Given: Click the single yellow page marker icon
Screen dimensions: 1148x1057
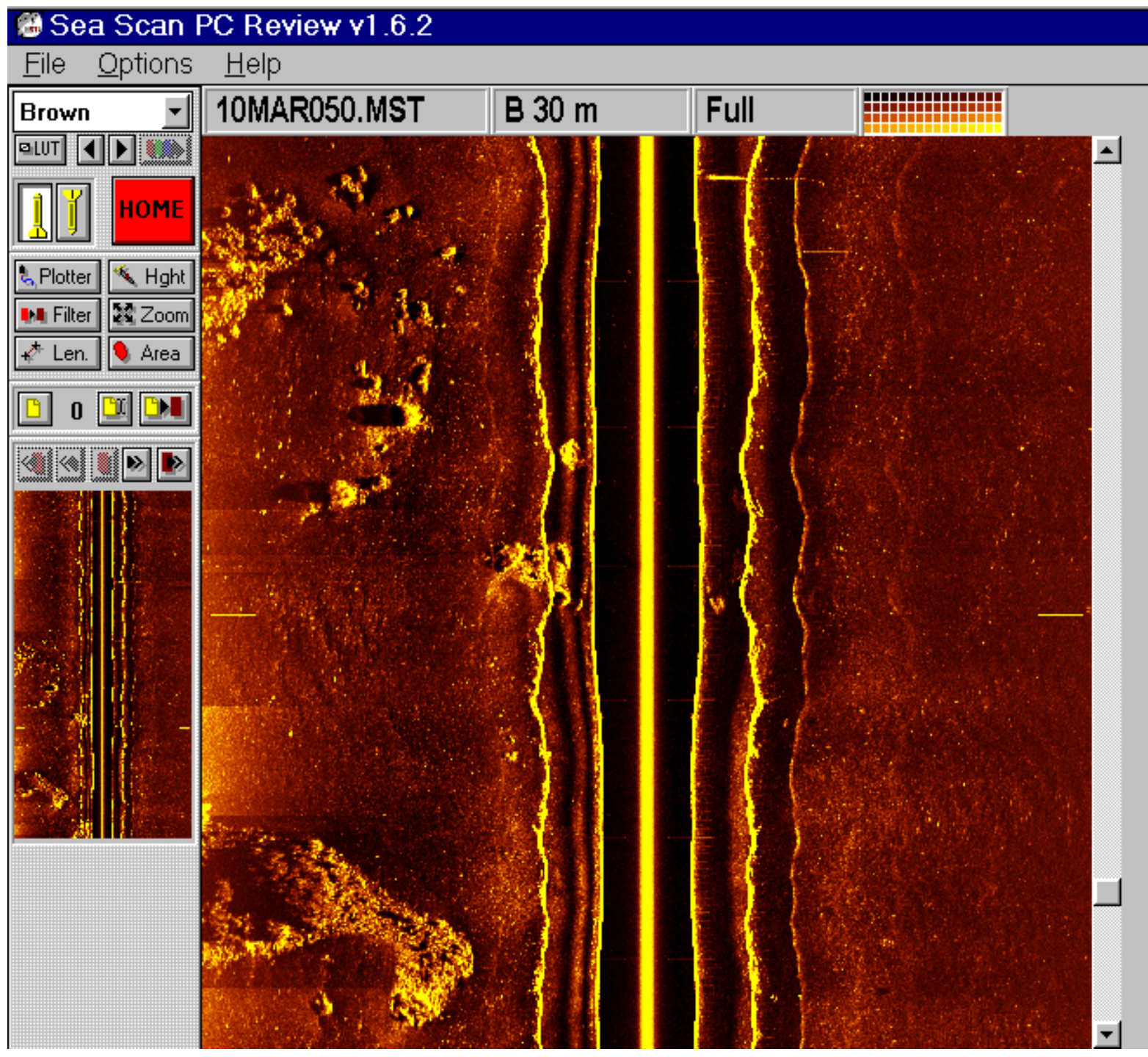Looking at the screenshot, I should (34, 409).
